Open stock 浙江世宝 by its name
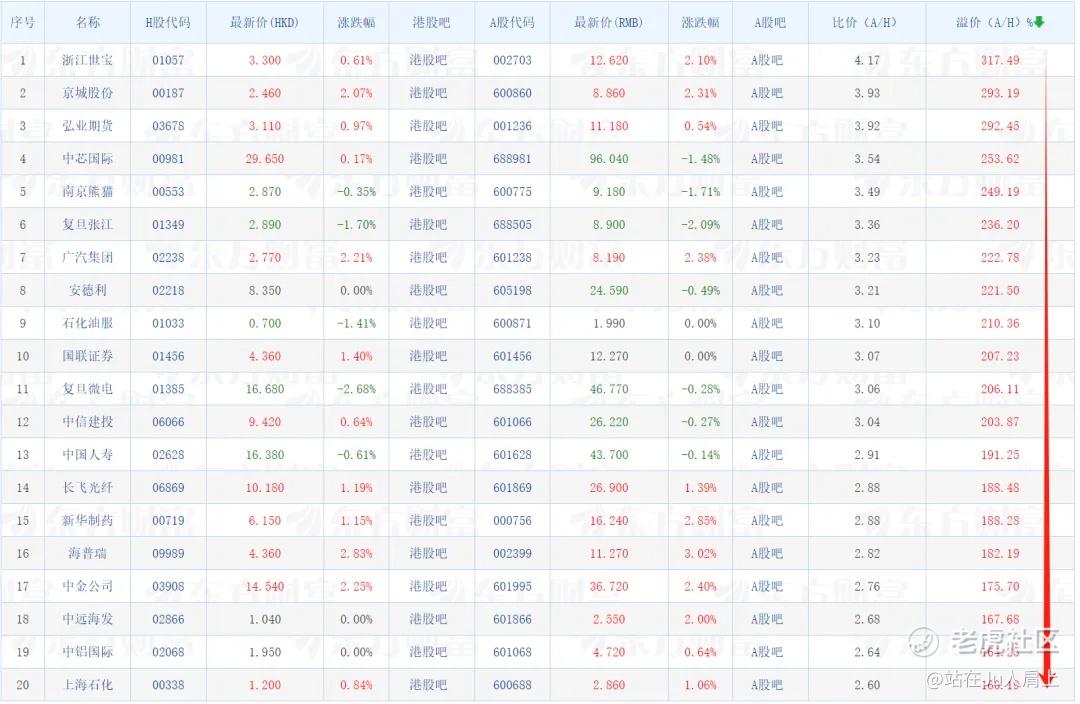The width and height of the screenshot is (1080, 704). pos(87,60)
